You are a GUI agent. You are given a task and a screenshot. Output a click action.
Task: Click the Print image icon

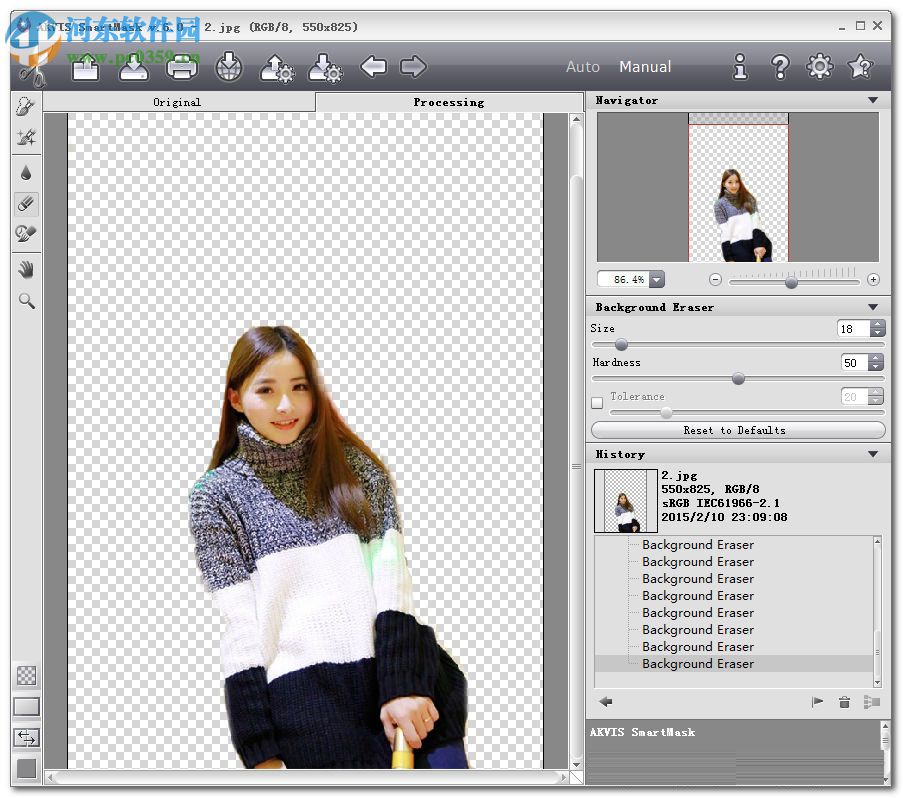[x=181, y=68]
